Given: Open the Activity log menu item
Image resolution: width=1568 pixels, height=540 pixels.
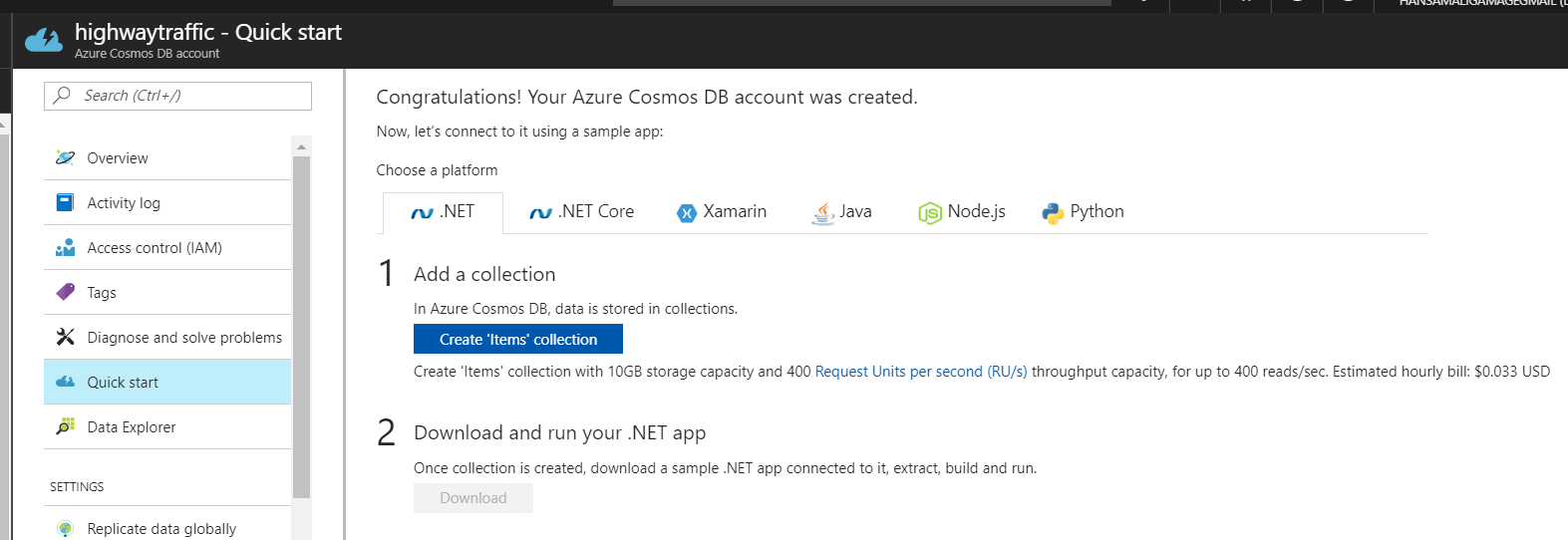Looking at the screenshot, I should 167,202.
